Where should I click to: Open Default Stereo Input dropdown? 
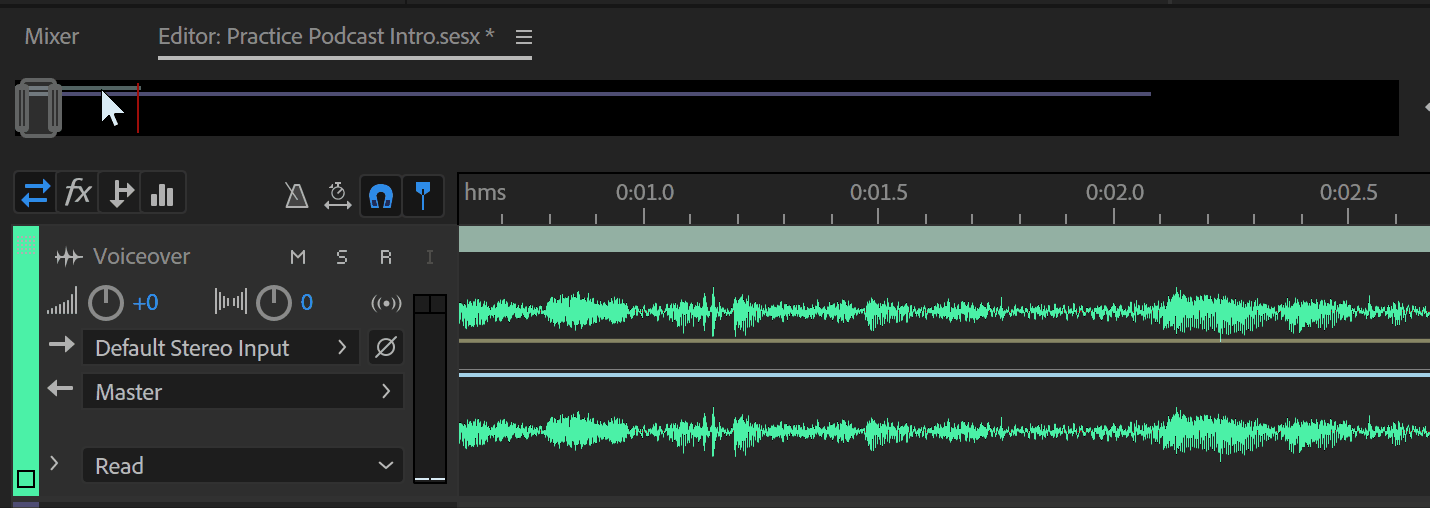(220, 348)
